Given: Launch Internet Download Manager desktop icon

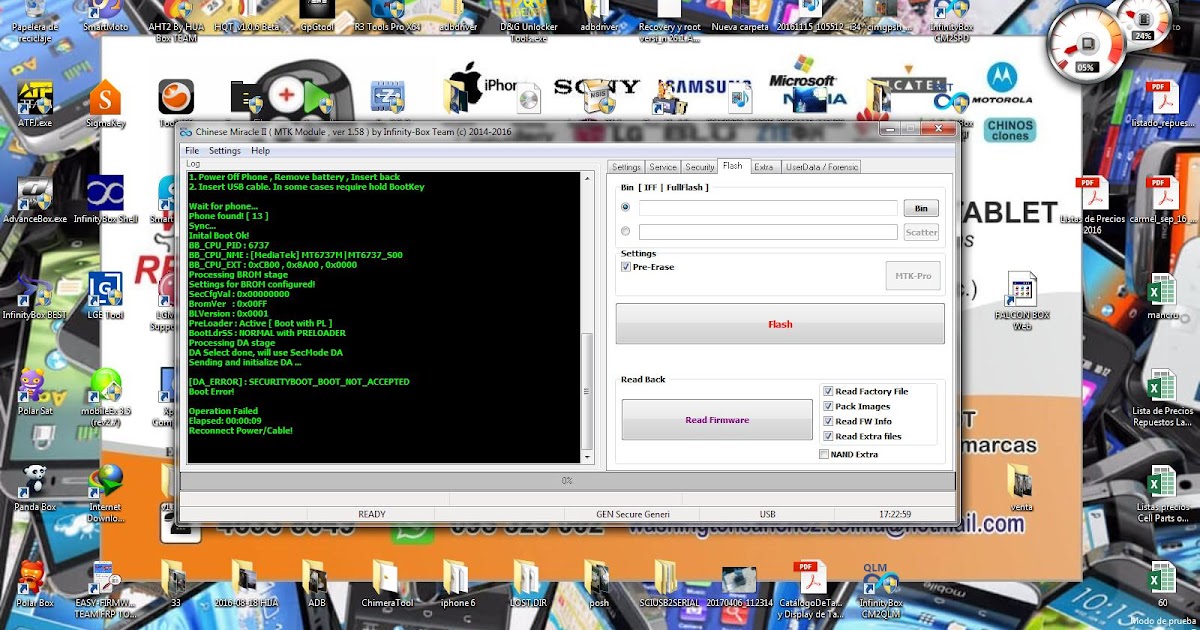Looking at the screenshot, I should click(105, 493).
